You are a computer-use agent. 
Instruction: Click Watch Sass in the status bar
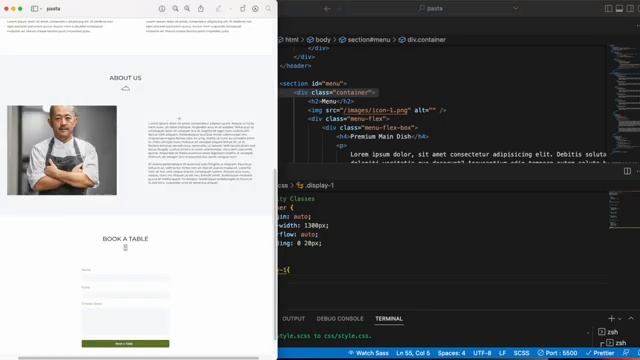click(x=368, y=353)
